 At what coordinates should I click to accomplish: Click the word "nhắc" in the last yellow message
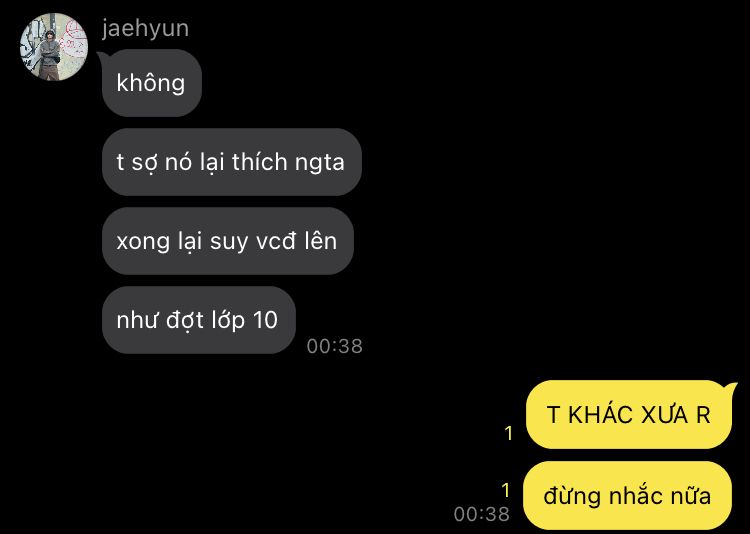(x=628, y=495)
